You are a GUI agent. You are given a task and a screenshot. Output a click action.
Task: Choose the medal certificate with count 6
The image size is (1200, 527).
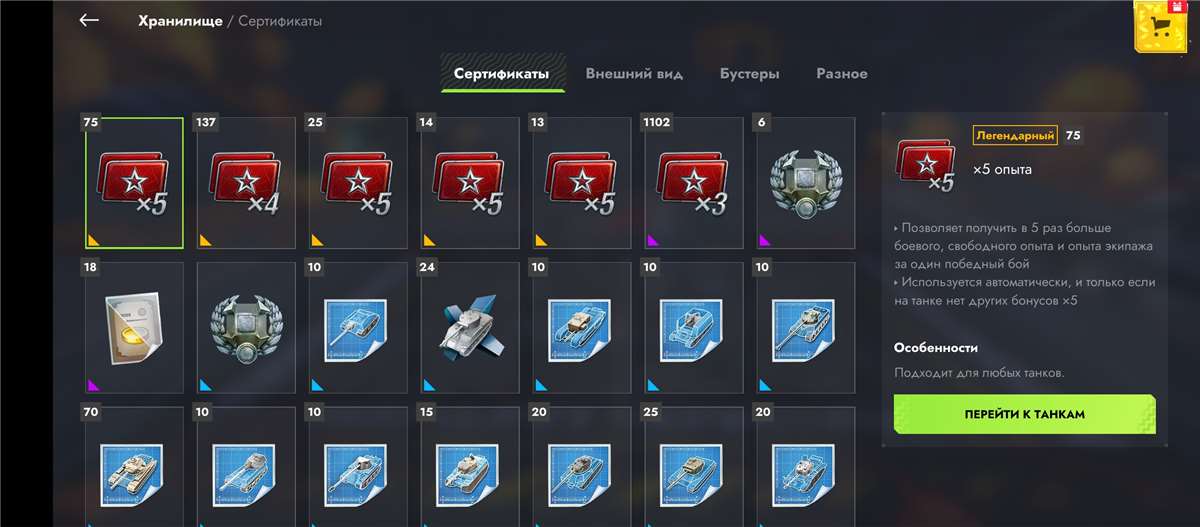point(806,182)
